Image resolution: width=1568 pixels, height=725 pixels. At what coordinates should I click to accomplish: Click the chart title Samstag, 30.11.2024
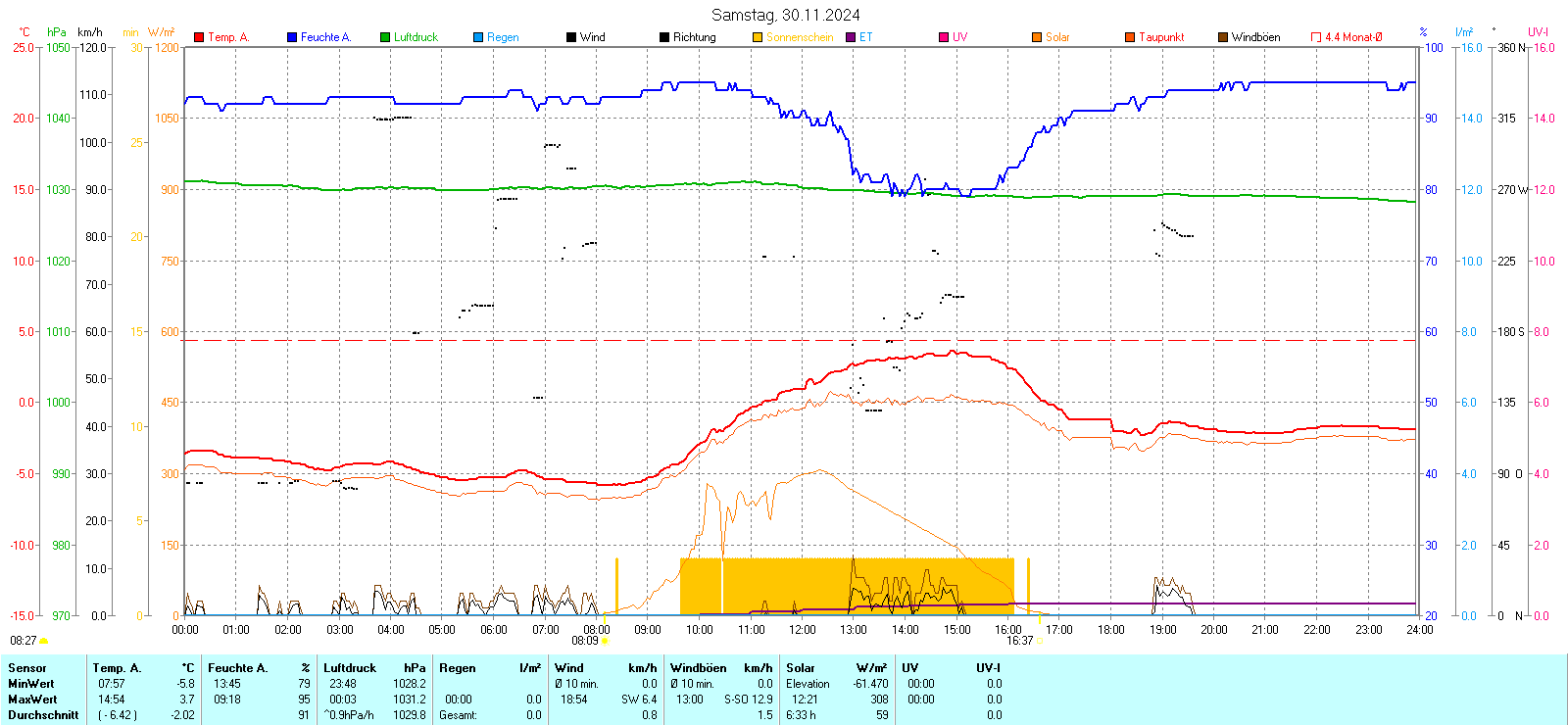point(785,15)
